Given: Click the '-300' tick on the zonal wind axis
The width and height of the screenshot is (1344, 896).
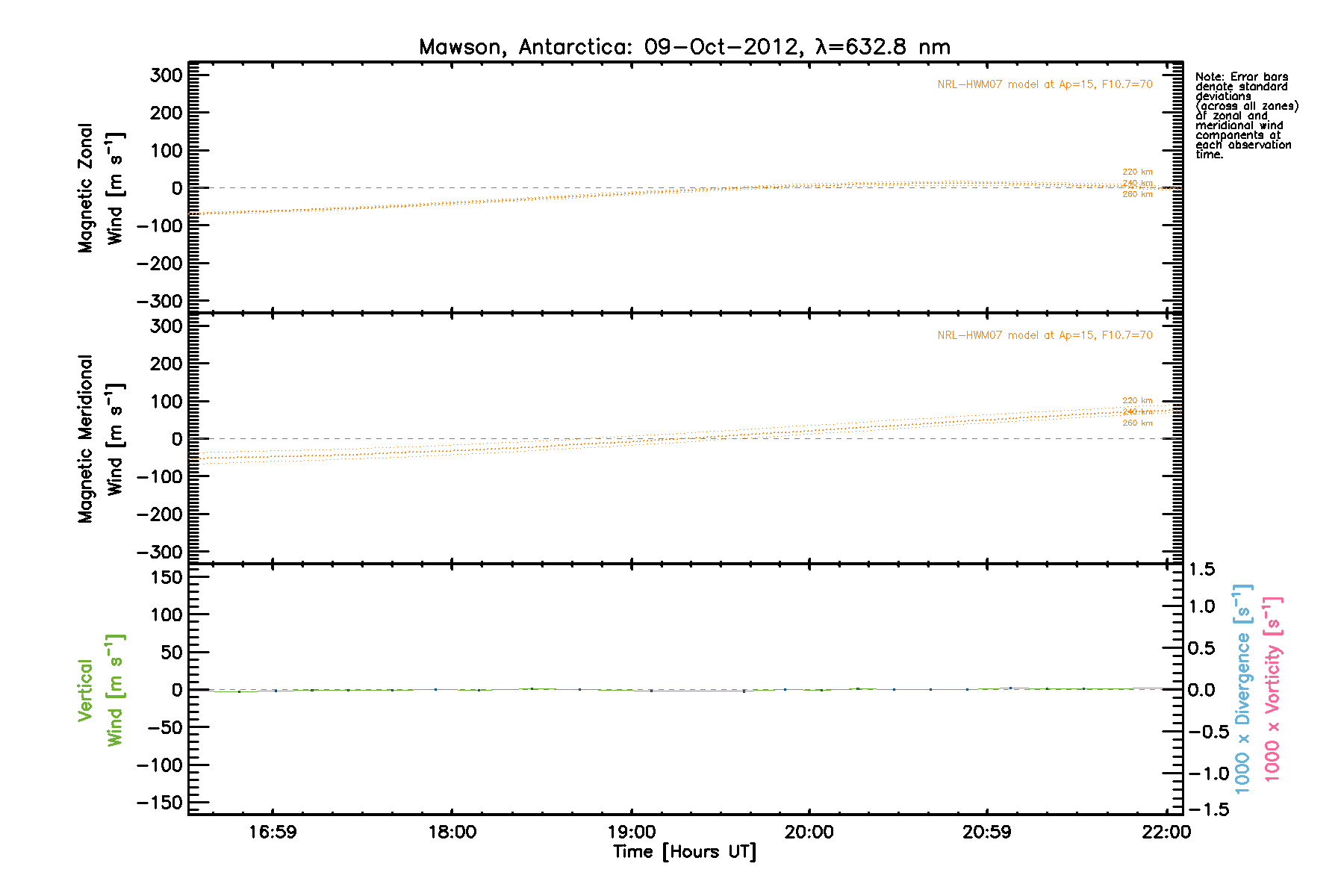Looking at the screenshot, I should point(159,301).
